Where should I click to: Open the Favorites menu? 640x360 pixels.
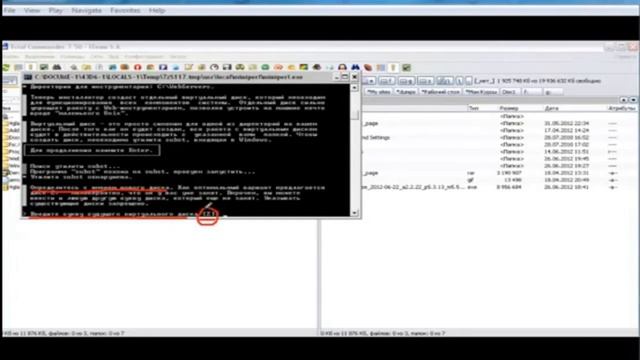pyautogui.click(x=125, y=10)
